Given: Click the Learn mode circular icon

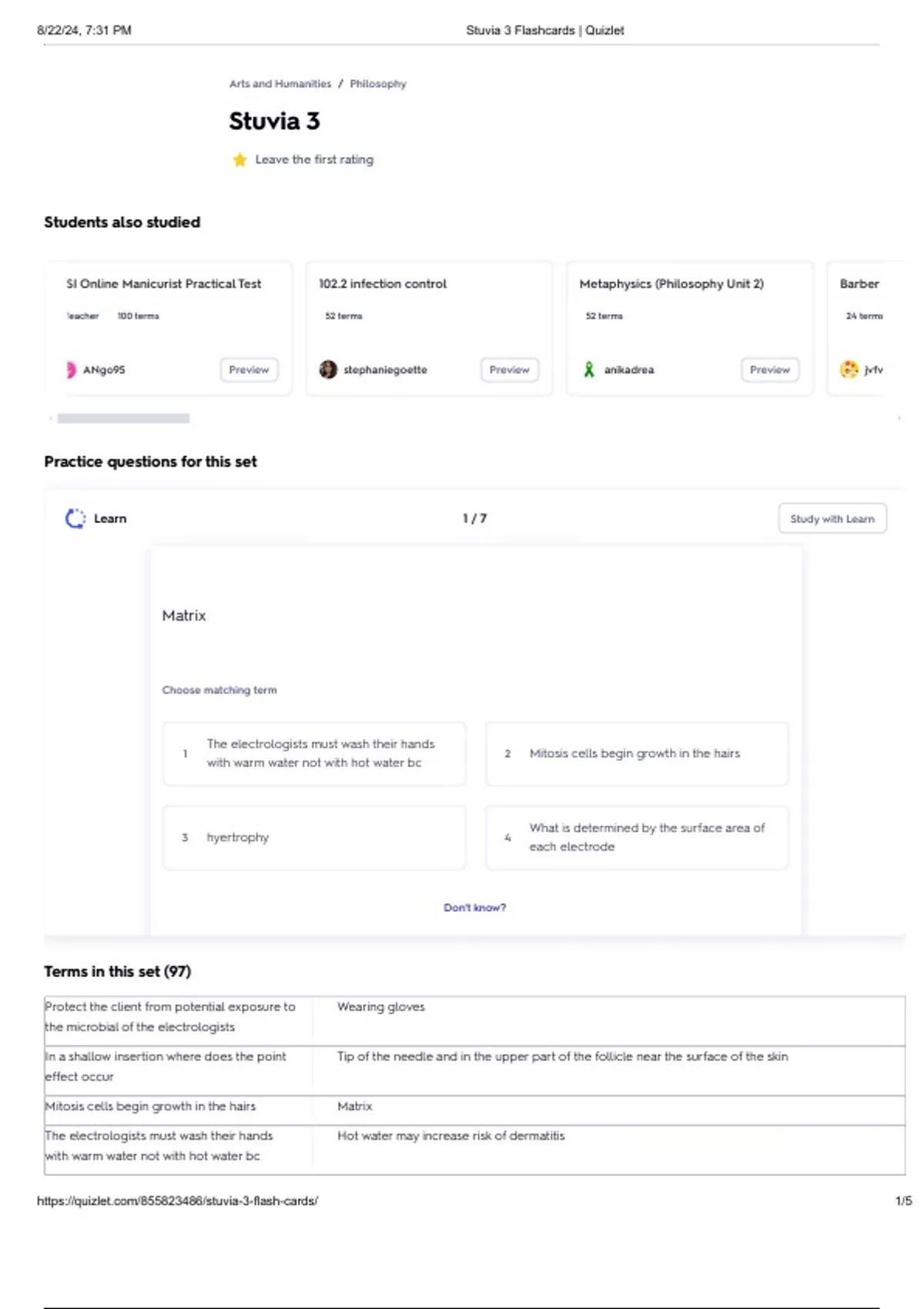Looking at the screenshot, I should click(75, 518).
